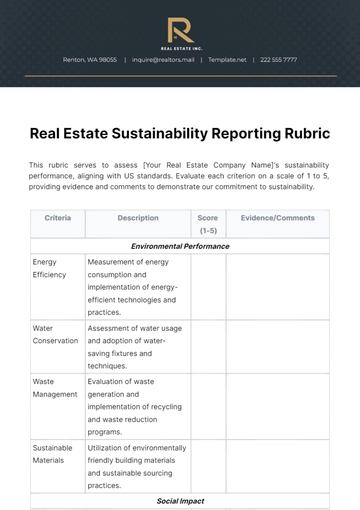Click the 'Utilization of environmentally friendly' description cell
The height and width of the screenshot is (510, 360).
[x=138, y=466]
